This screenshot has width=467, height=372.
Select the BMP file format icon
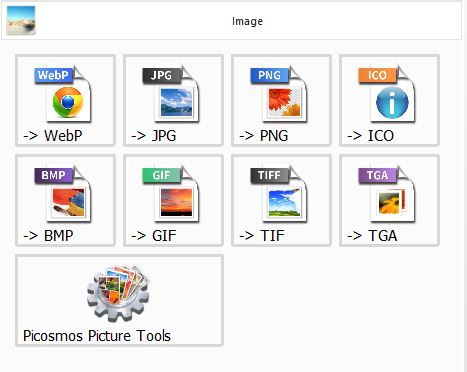tap(63, 194)
